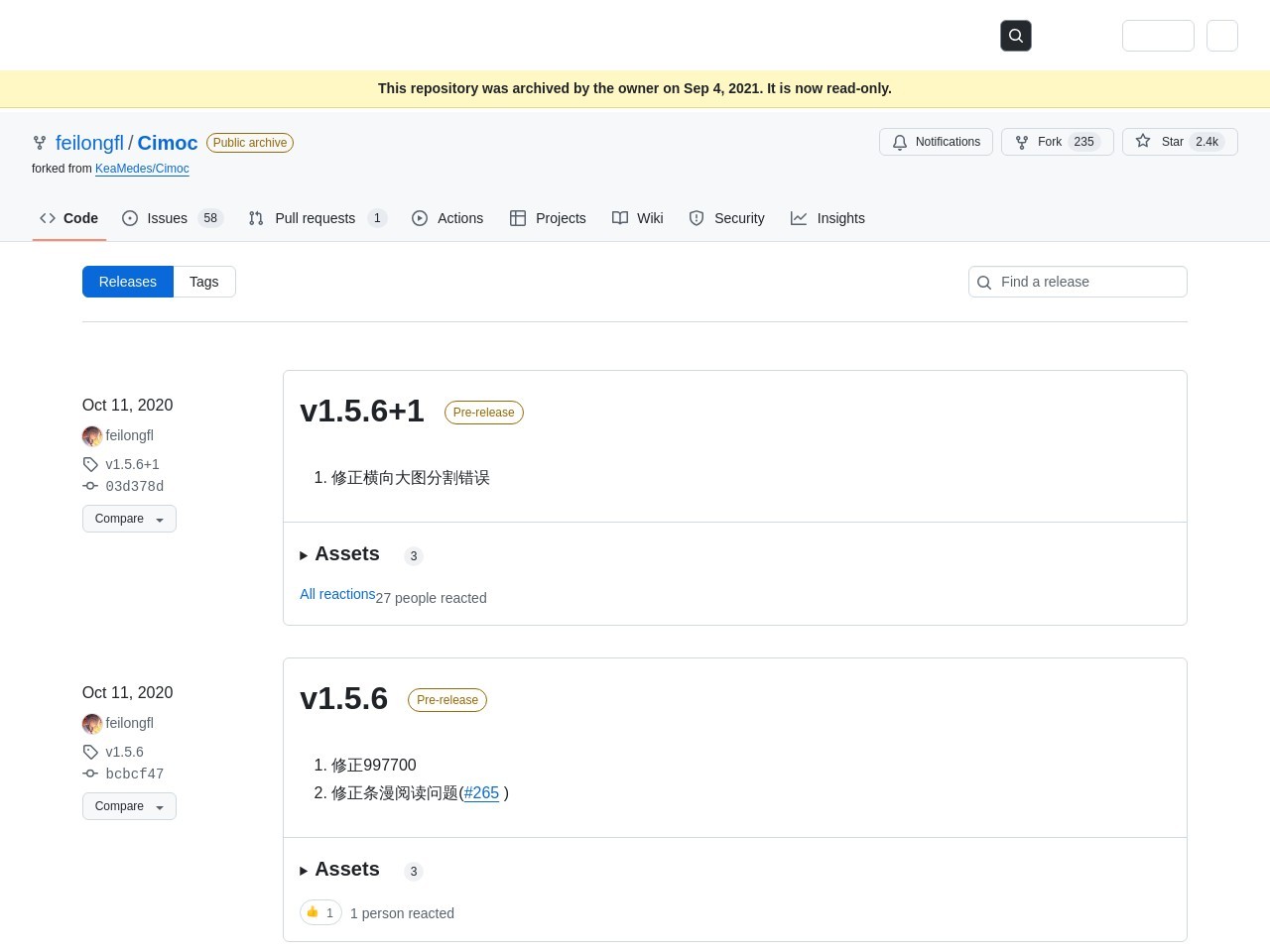1270x952 pixels.
Task: Open author feilongfl link for v1.5.6
Action: (130, 723)
